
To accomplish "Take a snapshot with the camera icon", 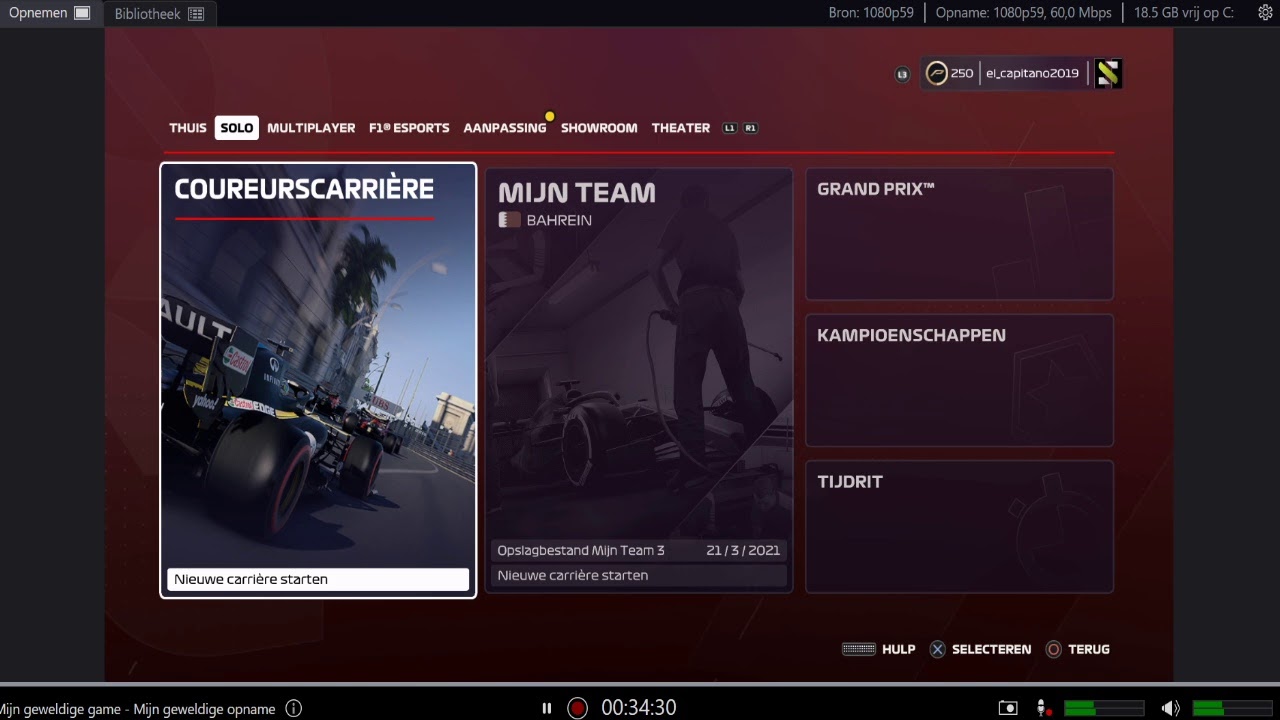I will tap(1008, 708).
